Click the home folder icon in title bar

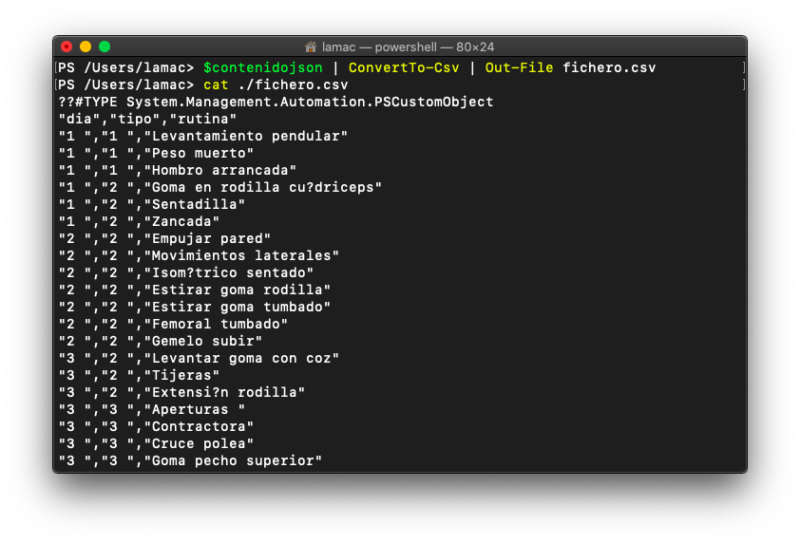click(x=311, y=47)
